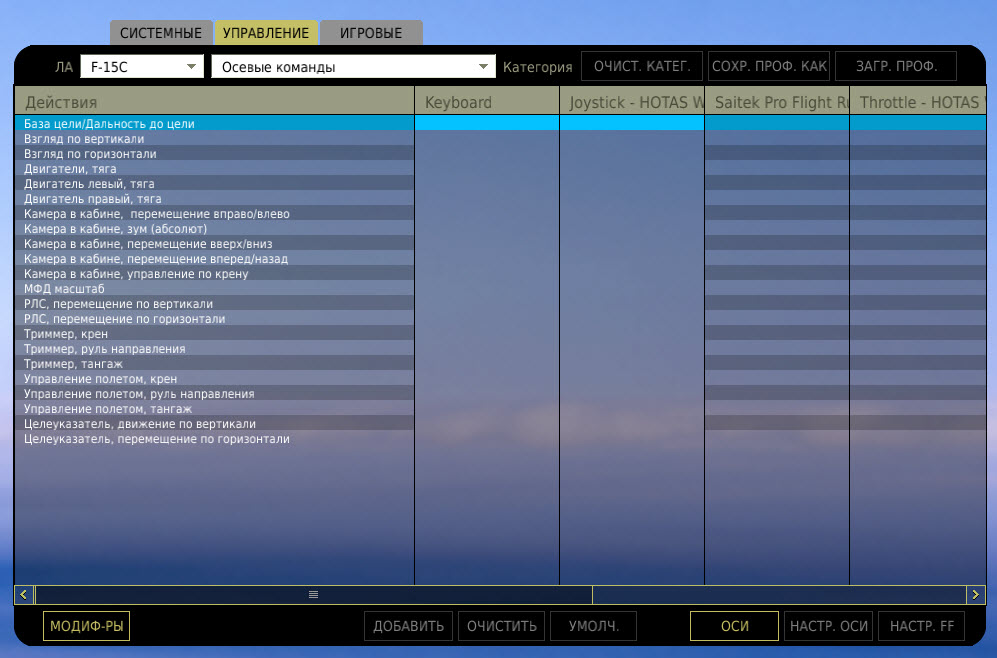Select row Взгляд по вертикали

pyautogui.click(x=214, y=139)
